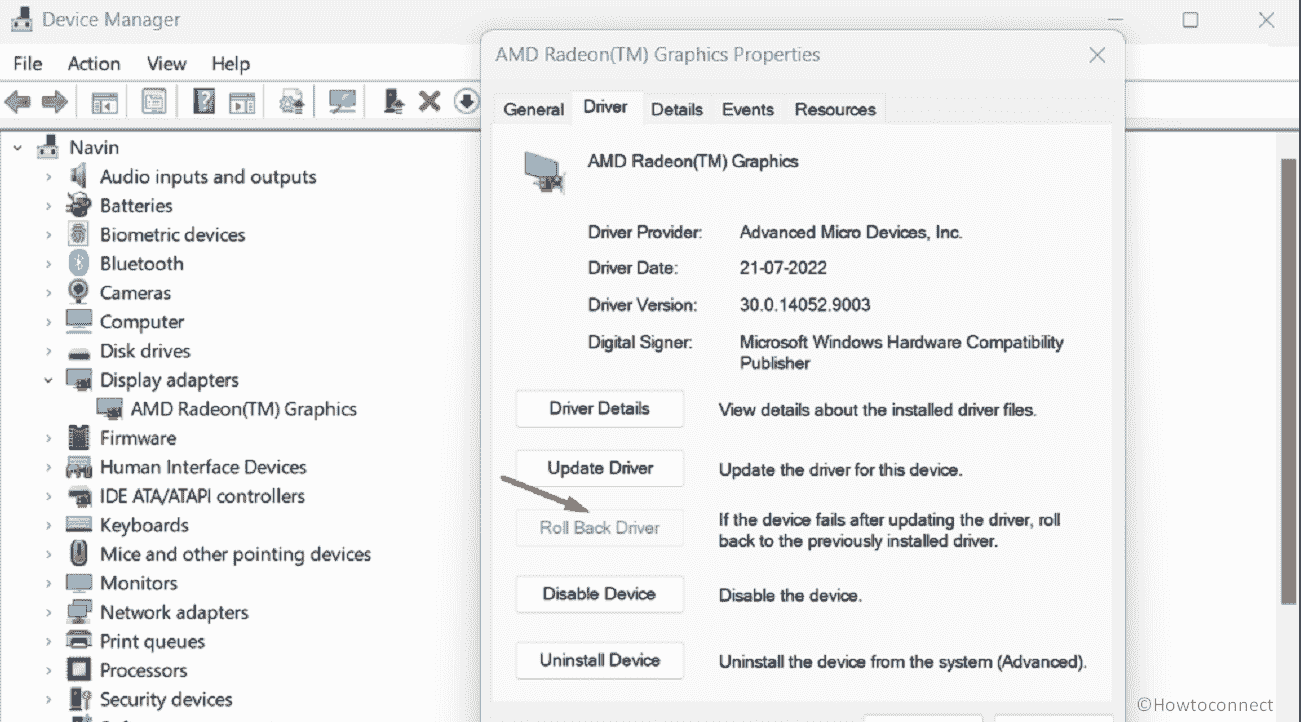
Task: Click the Monitors category icon
Action: (x=79, y=583)
